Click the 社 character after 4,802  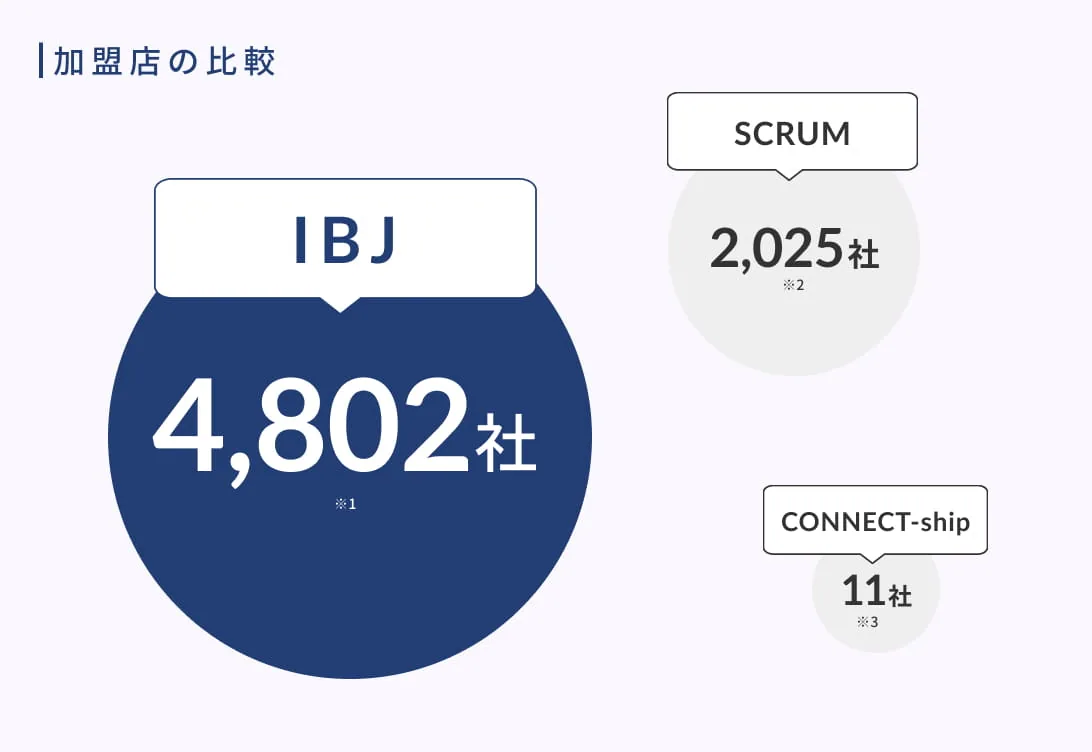(x=506, y=443)
